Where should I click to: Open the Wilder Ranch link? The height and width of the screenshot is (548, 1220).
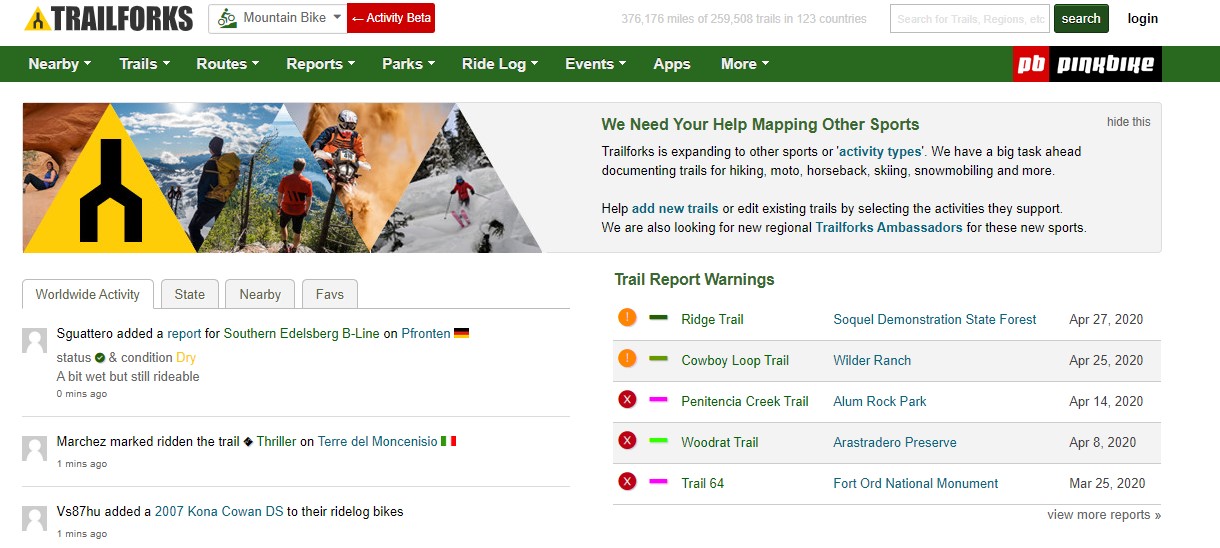[x=872, y=361]
